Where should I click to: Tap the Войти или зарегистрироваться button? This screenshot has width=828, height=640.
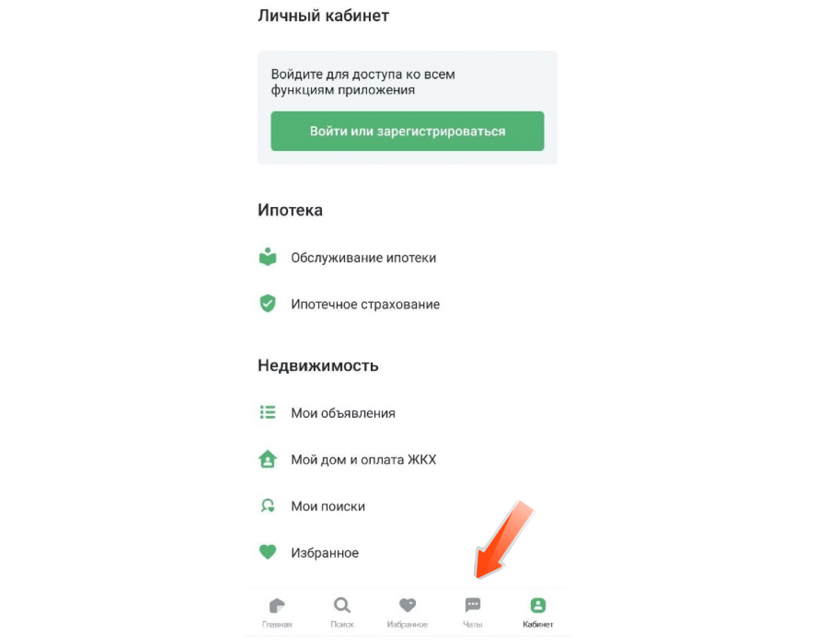coord(407,131)
